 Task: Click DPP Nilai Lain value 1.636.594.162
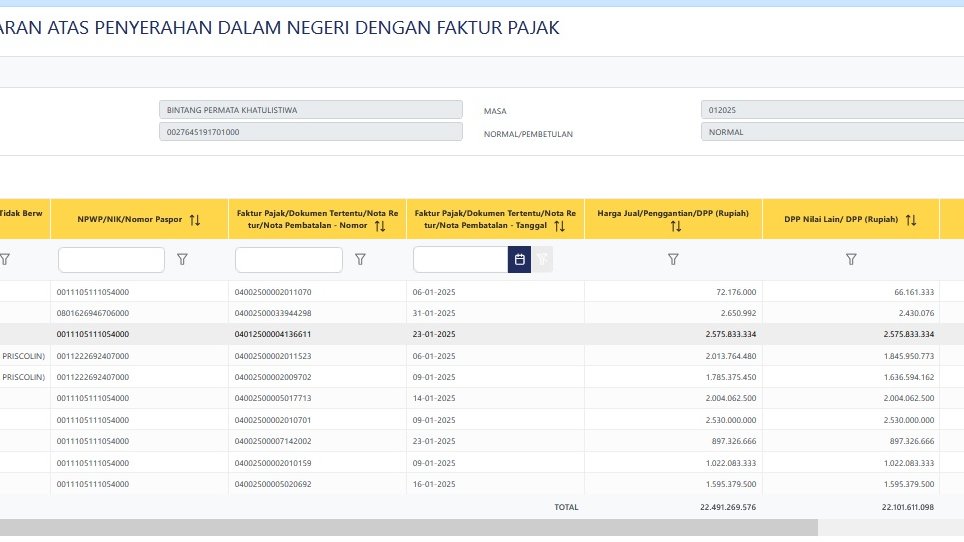pyautogui.click(x=909, y=377)
